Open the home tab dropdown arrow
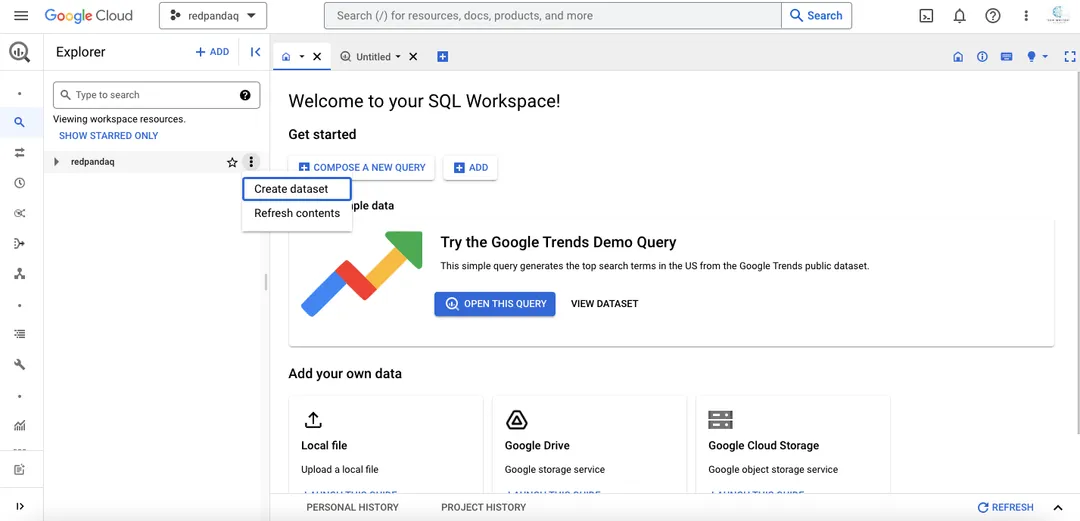Screen dimensions: 1080x521 (x=302, y=57)
